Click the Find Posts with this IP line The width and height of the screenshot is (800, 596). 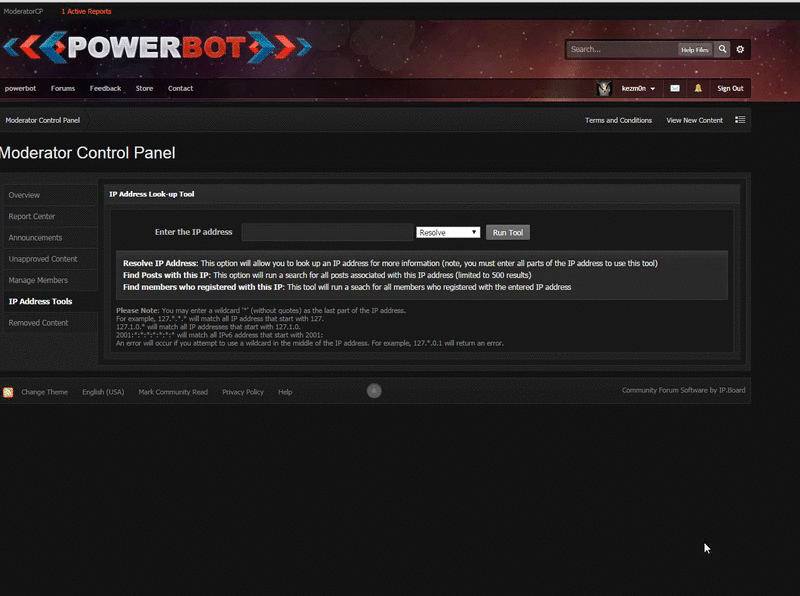(x=327, y=275)
